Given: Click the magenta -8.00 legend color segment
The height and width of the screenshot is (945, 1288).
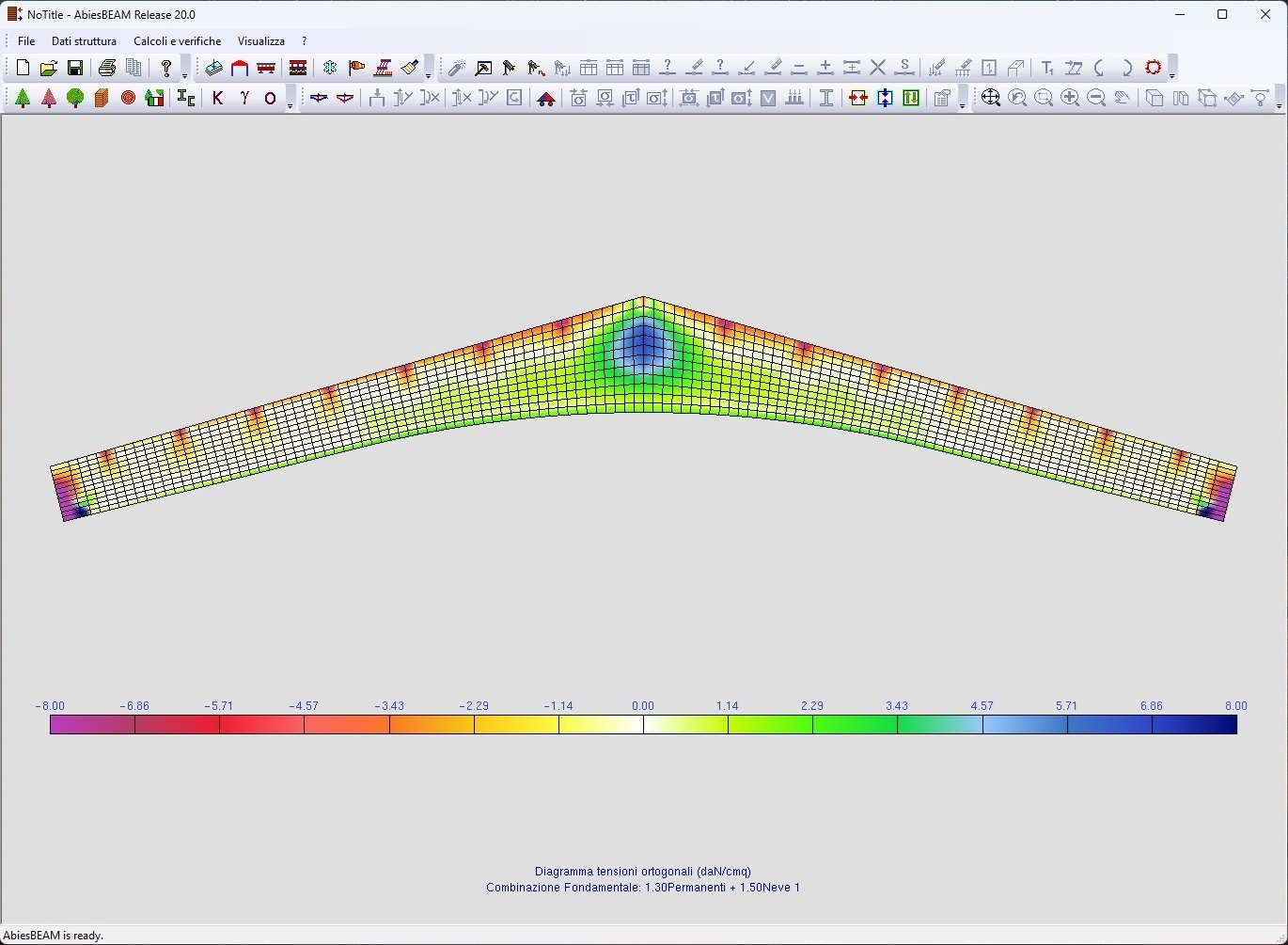Looking at the screenshot, I should pos(92,725).
